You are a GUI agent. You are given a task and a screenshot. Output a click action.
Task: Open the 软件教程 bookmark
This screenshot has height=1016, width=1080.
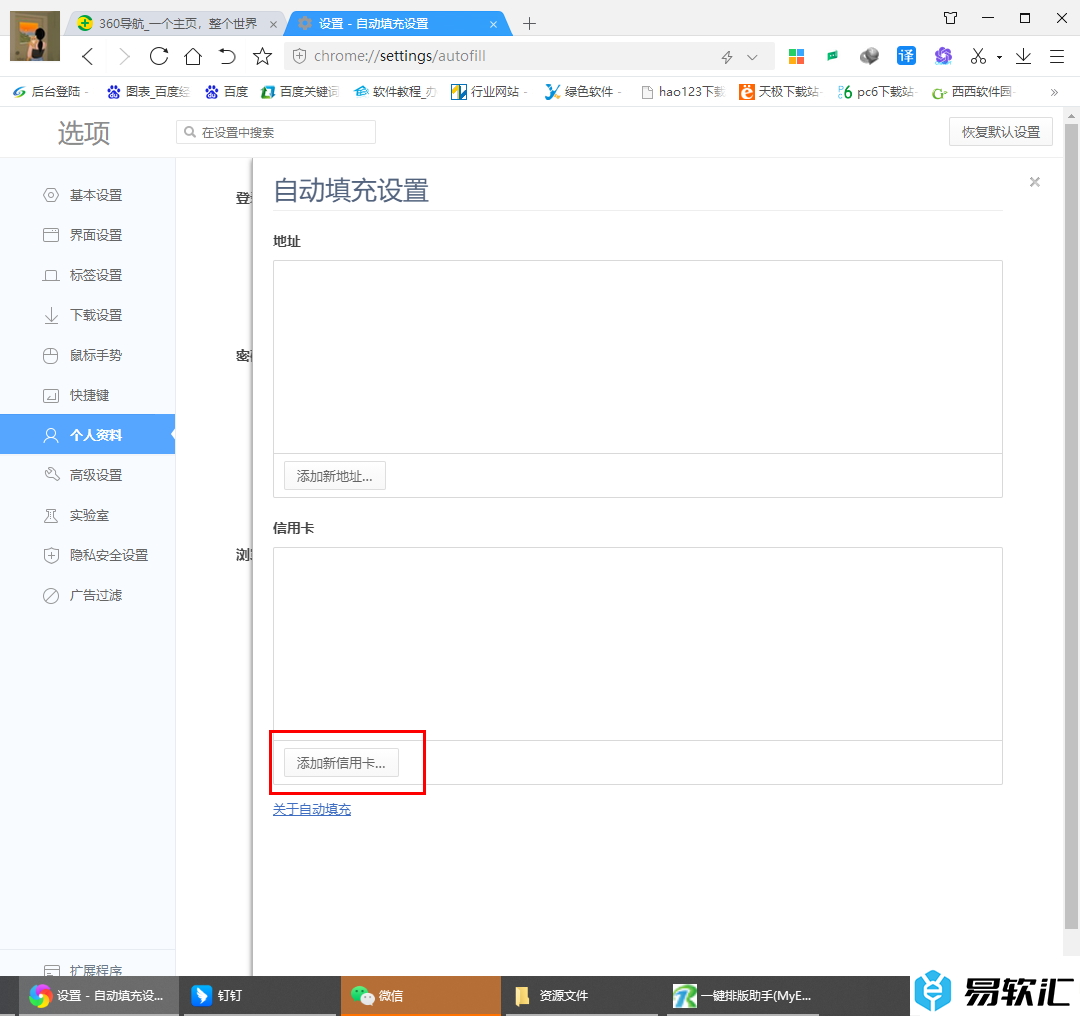pos(395,92)
